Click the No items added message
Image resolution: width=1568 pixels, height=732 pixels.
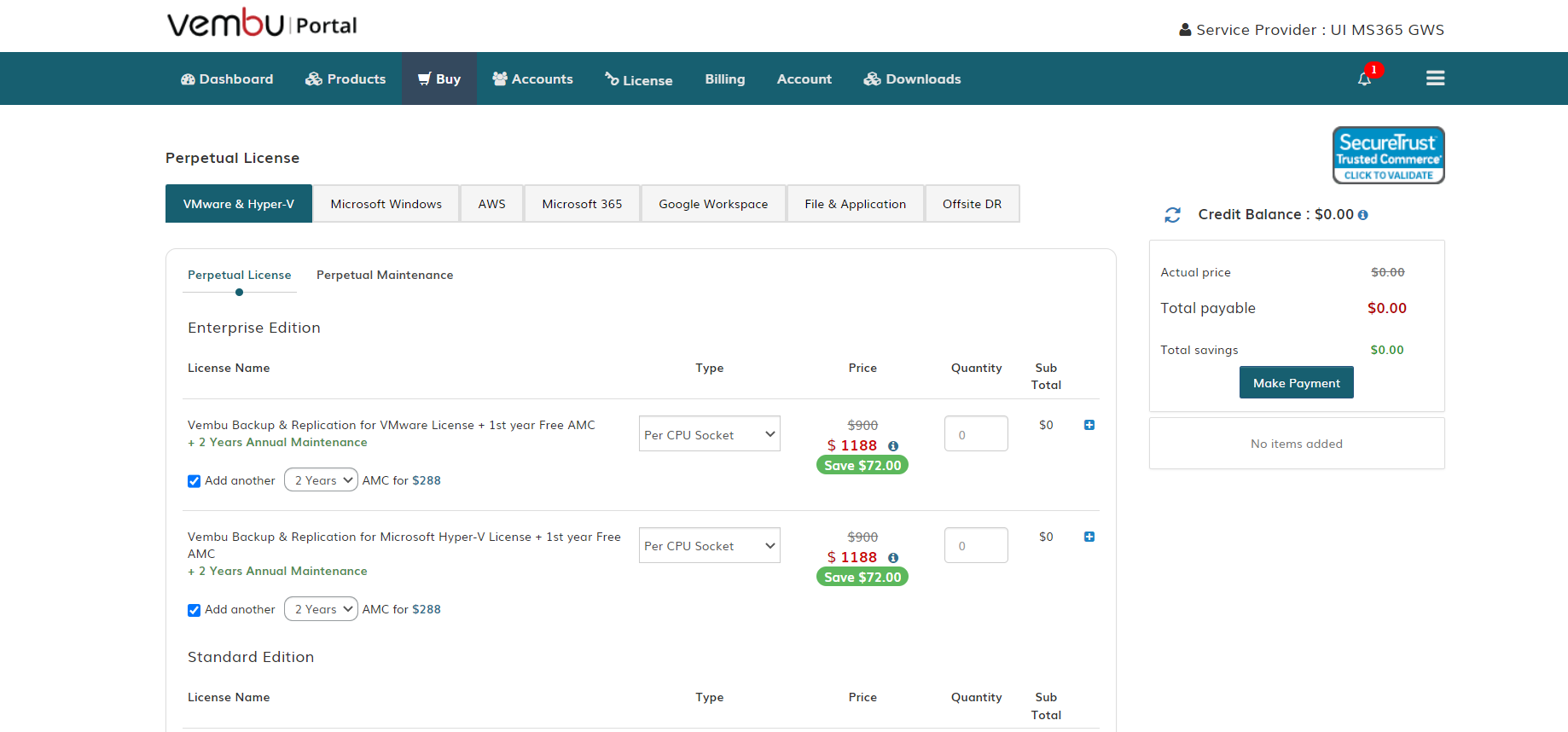[1296, 444]
